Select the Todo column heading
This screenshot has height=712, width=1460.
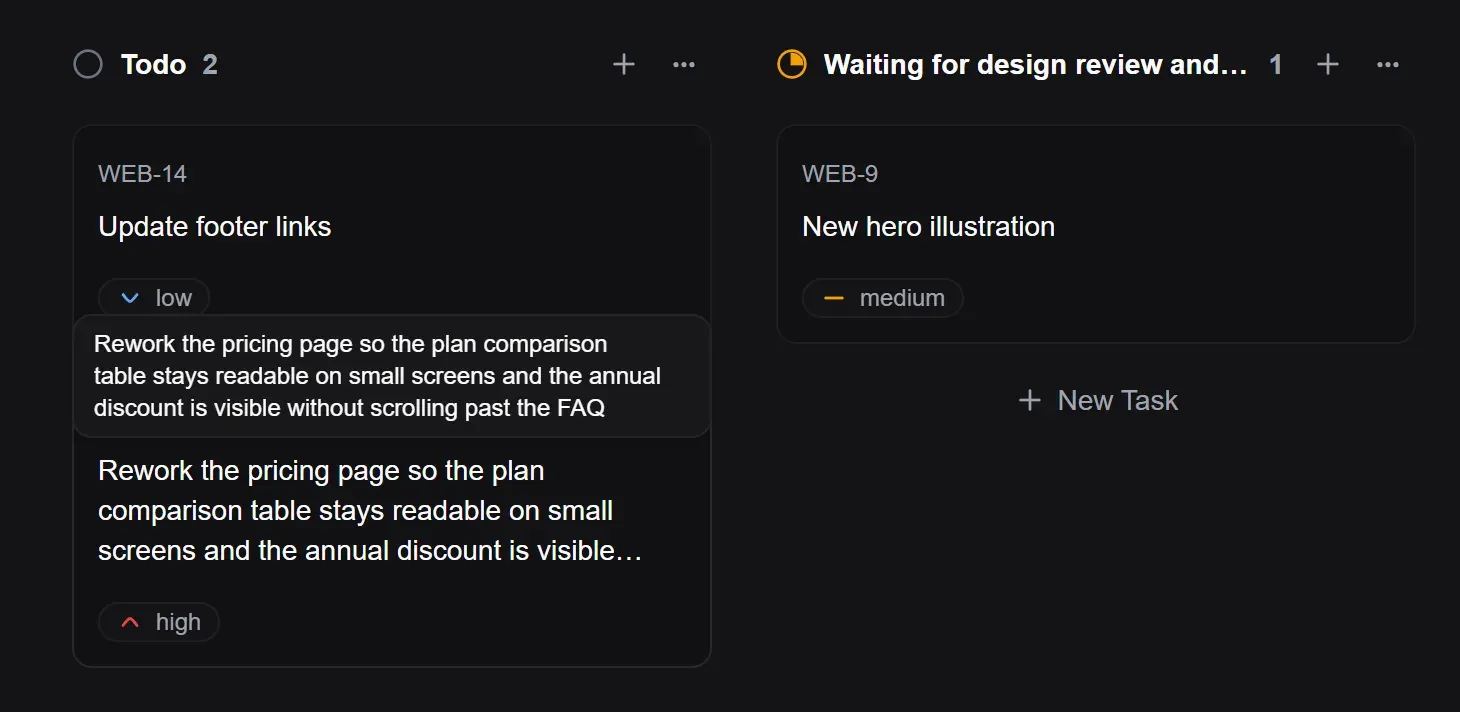[x=154, y=65]
